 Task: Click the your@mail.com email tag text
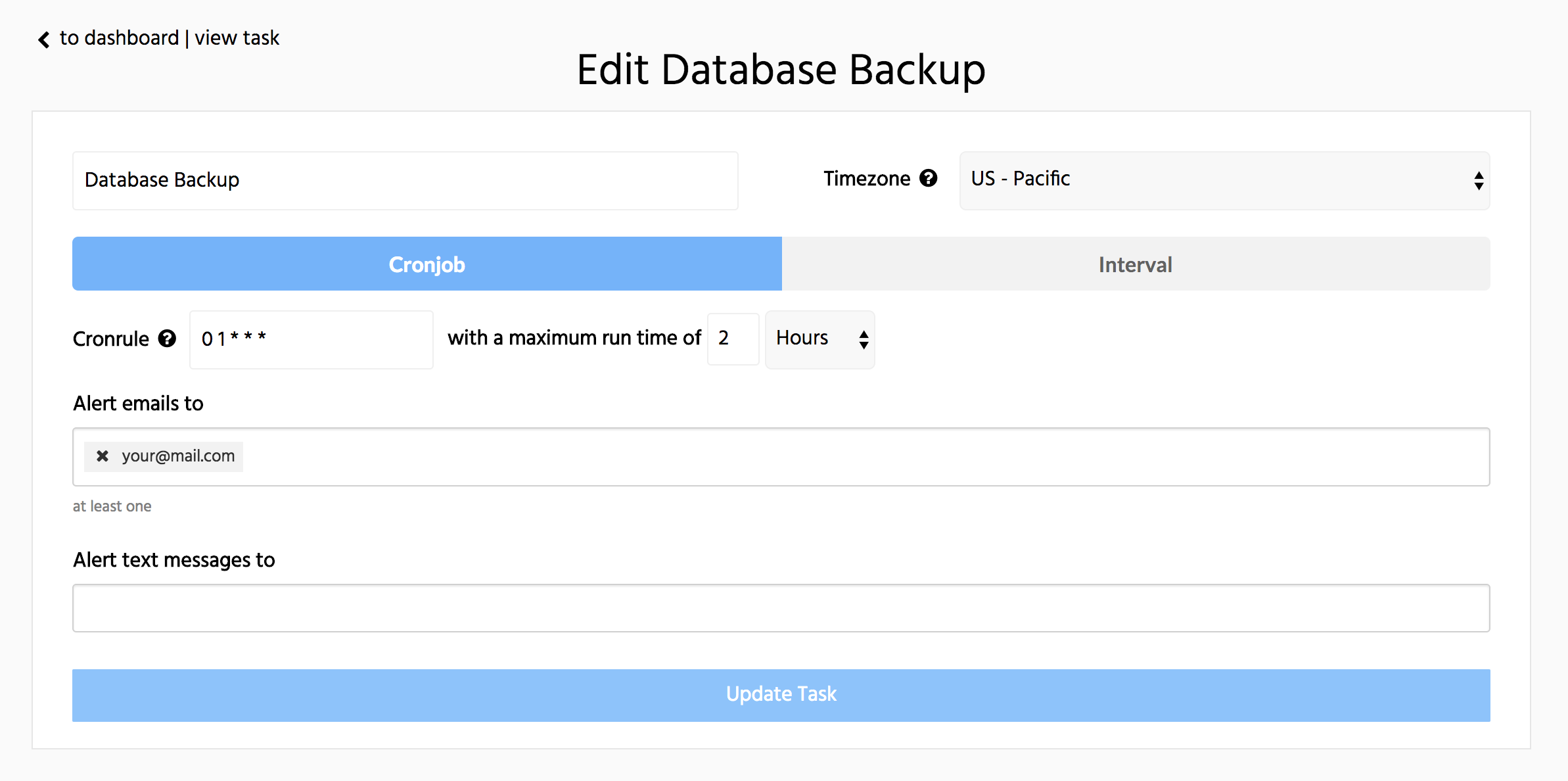(178, 456)
